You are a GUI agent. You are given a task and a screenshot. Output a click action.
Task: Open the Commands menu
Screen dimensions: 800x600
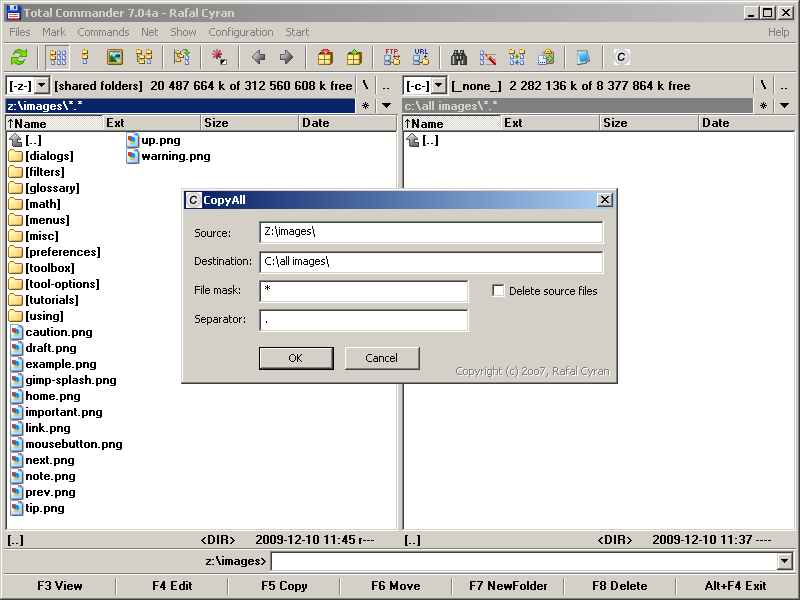(x=103, y=32)
